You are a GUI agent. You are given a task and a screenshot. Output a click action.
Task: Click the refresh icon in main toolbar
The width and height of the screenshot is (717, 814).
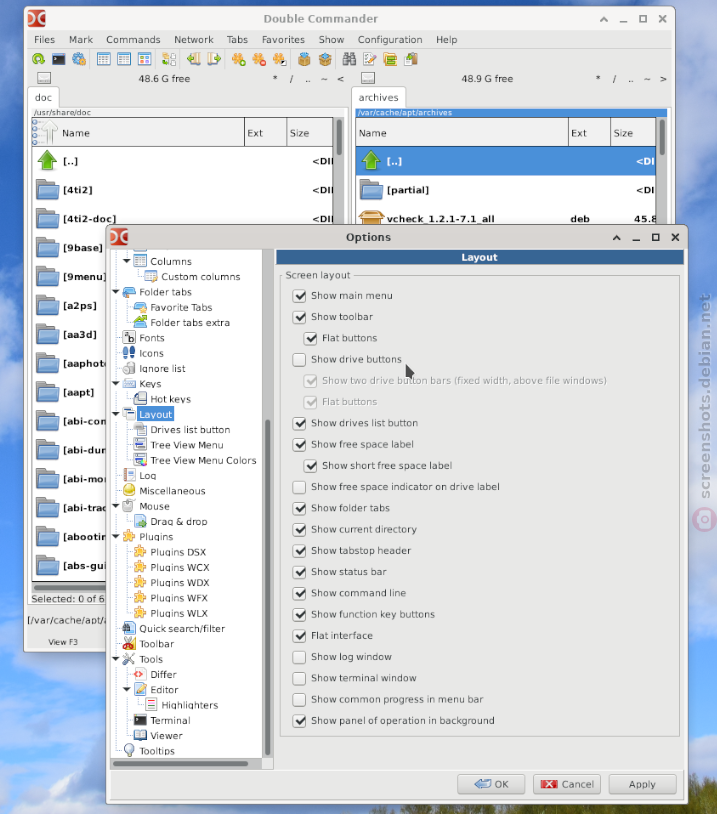38,59
